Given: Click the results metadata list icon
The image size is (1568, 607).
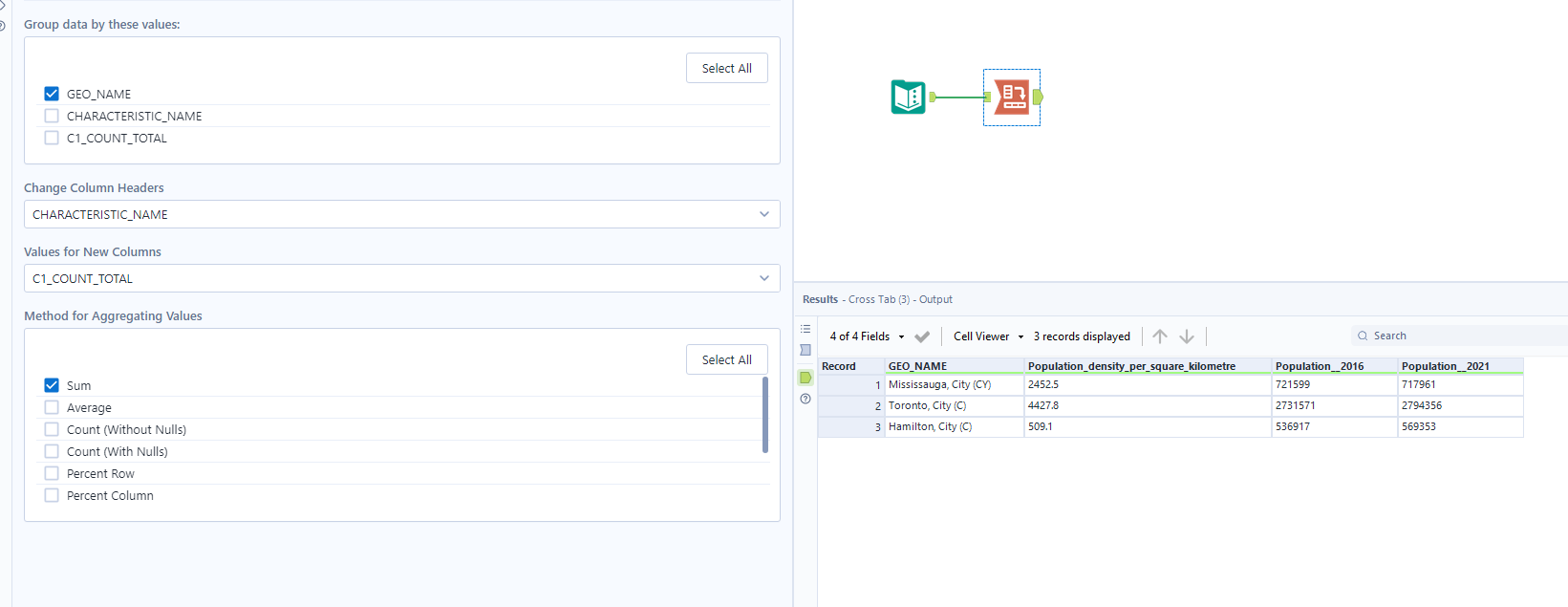Looking at the screenshot, I should pyautogui.click(x=805, y=329).
